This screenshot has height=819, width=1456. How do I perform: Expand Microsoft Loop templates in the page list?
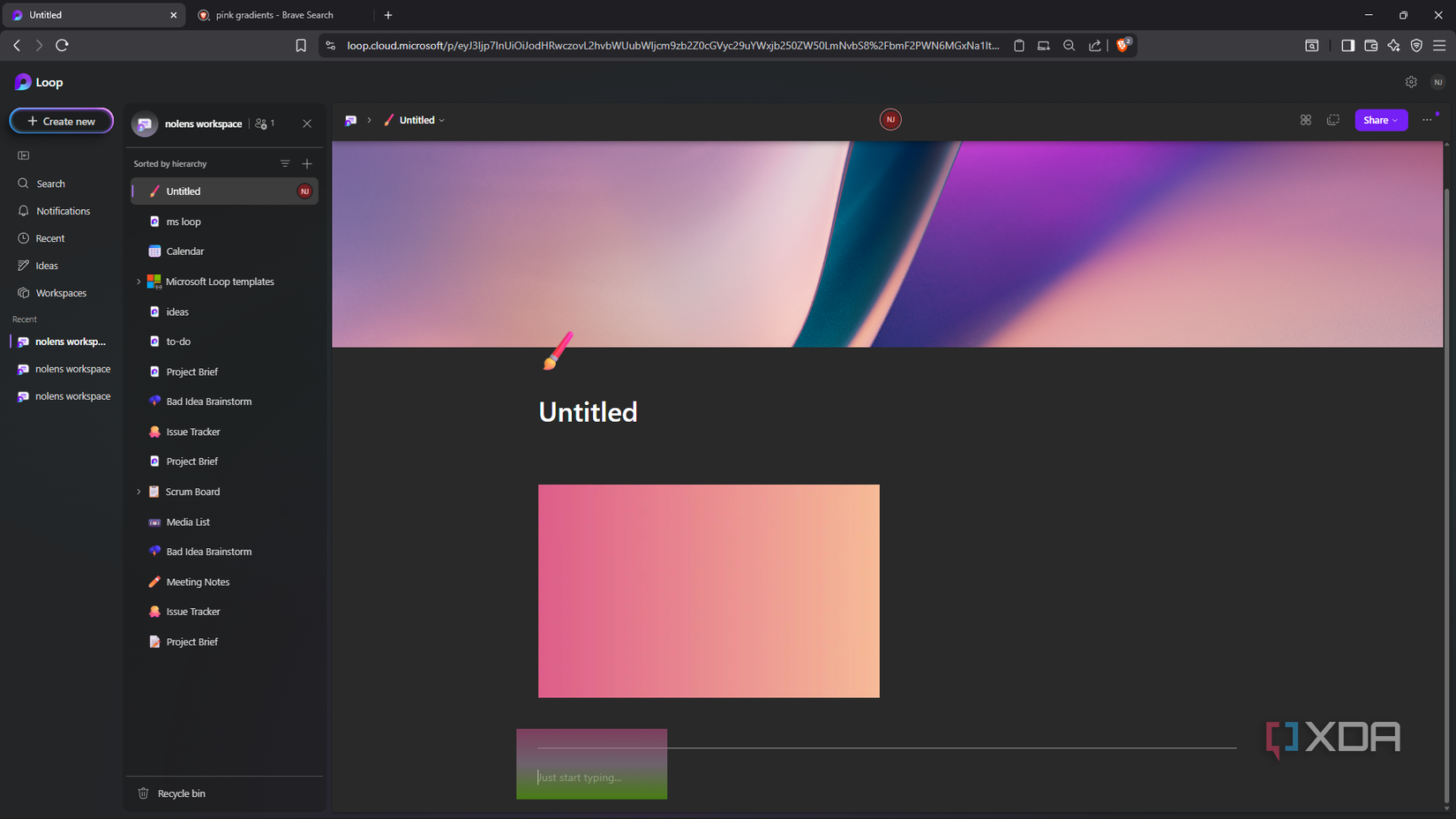(x=139, y=281)
